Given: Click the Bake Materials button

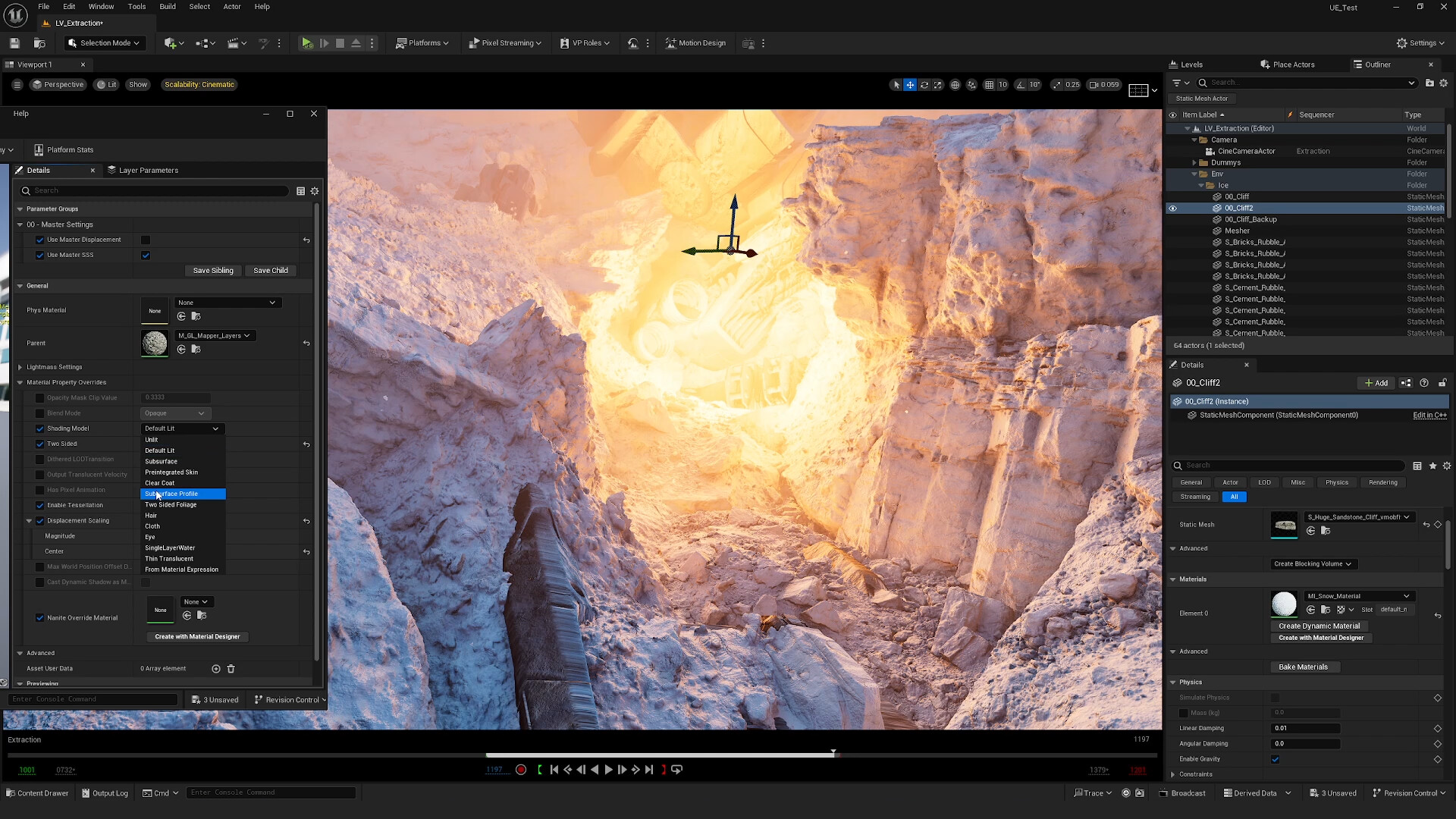Looking at the screenshot, I should pyautogui.click(x=1304, y=667).
